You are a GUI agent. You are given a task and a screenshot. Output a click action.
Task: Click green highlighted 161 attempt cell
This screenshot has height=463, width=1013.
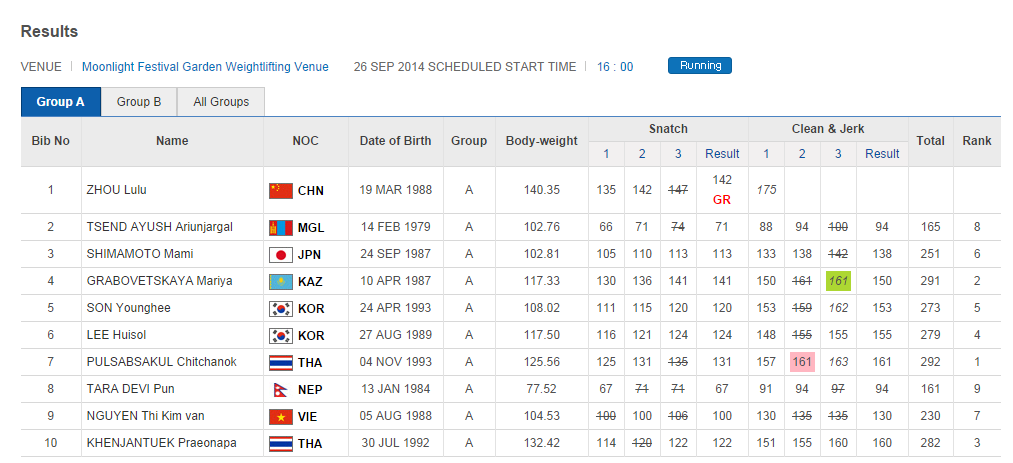coord(838,282)
